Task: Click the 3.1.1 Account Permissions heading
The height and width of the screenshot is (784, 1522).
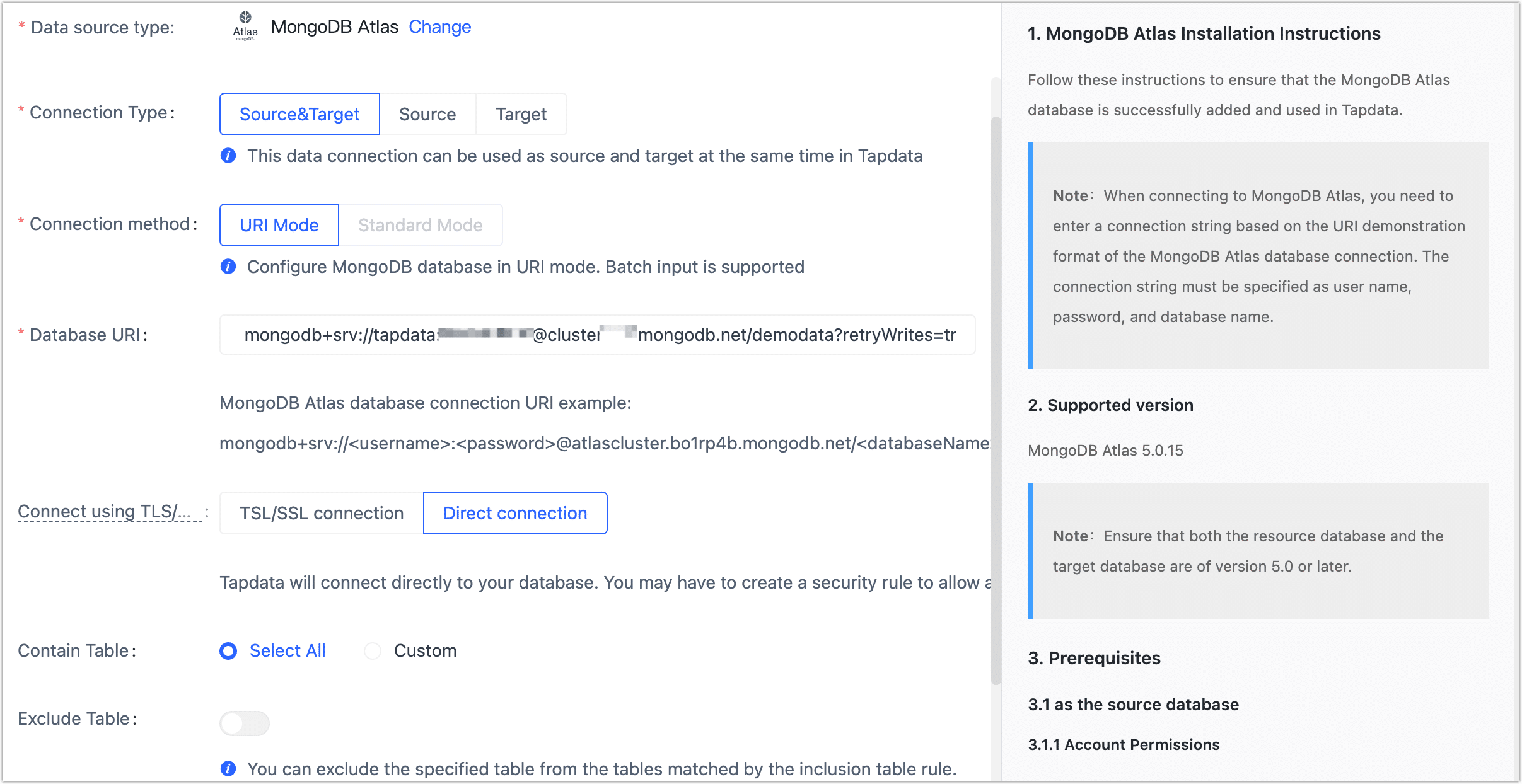Action: click(x=1124, y=744)
